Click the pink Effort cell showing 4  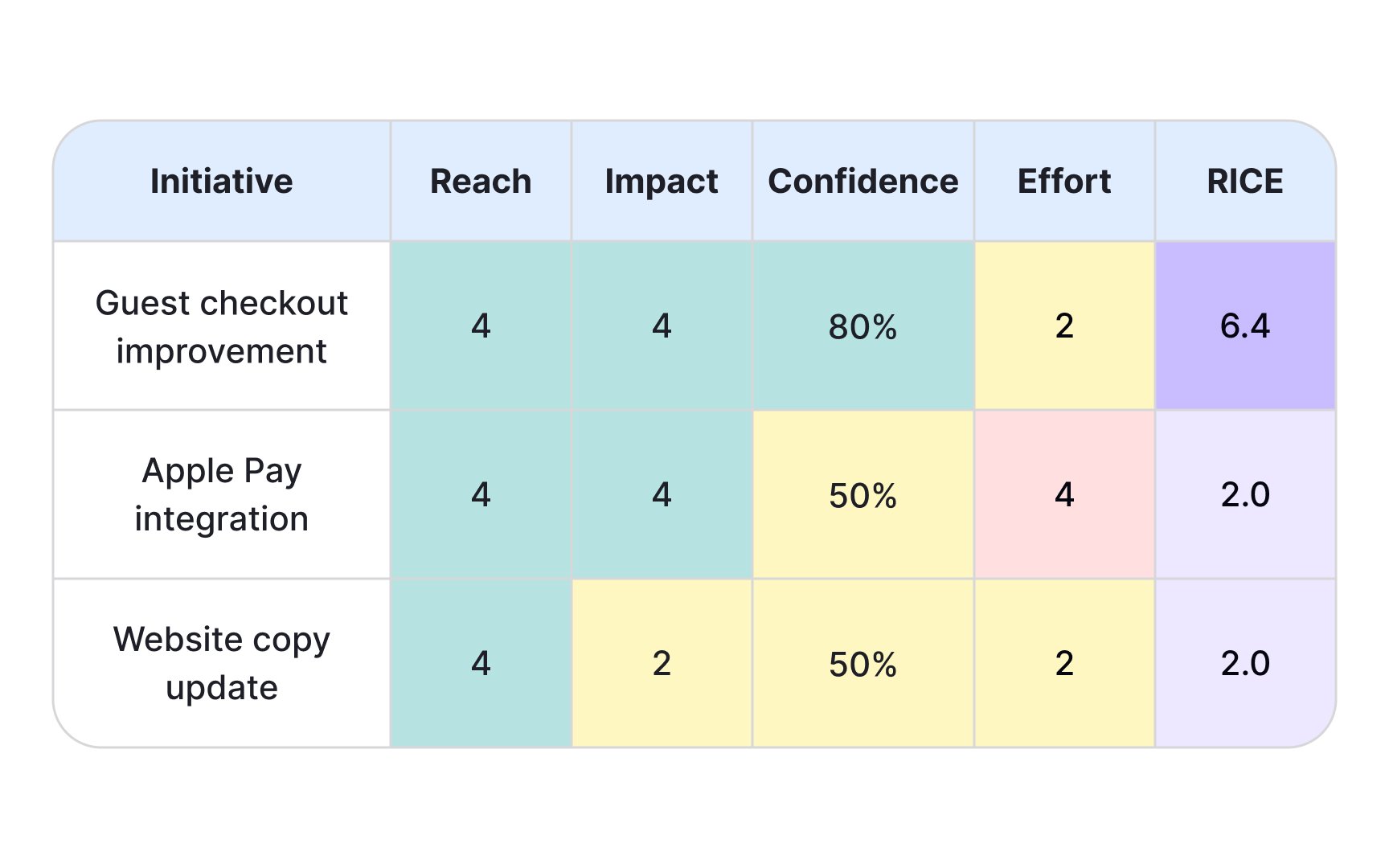(x=1064, y=494)
